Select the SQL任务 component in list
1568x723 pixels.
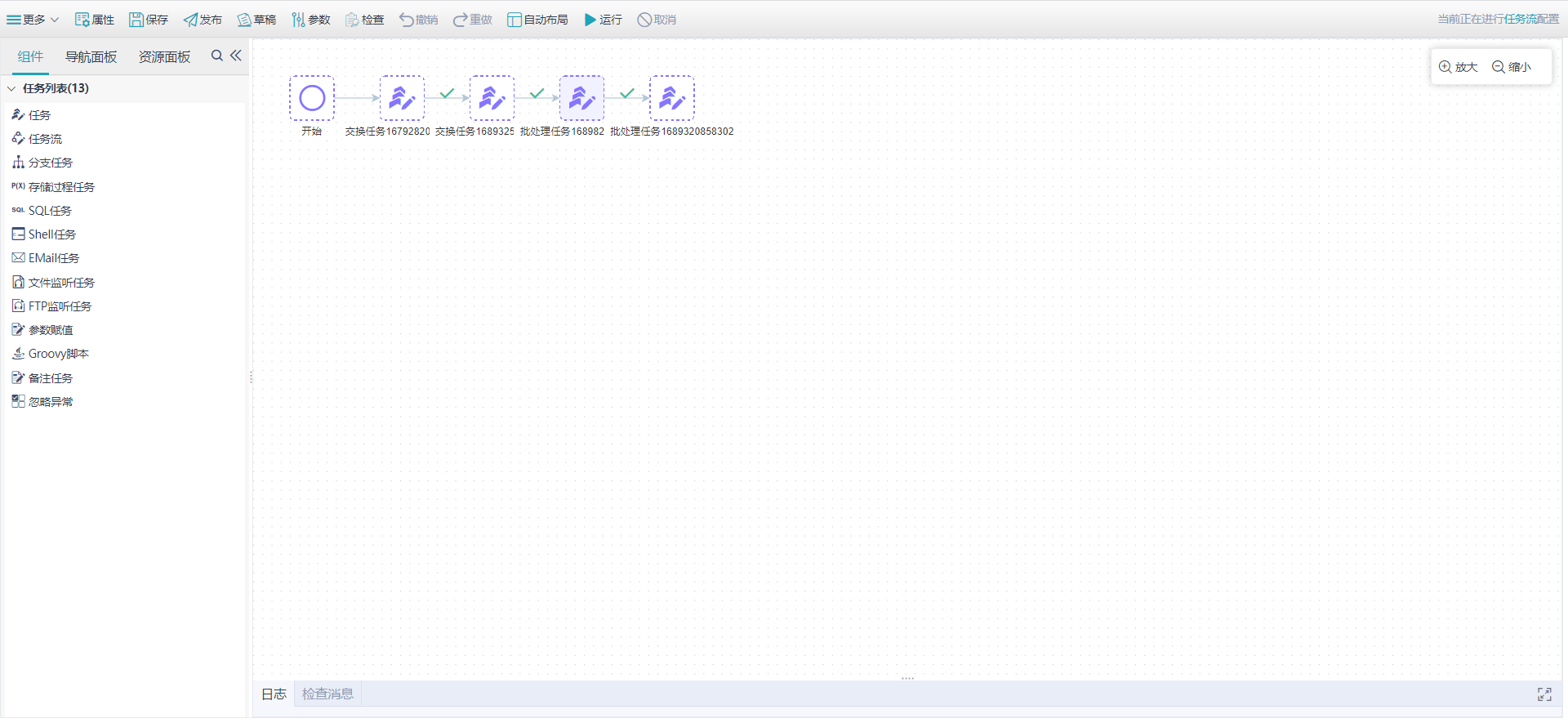pyautogui.click(x=50, y=211)
